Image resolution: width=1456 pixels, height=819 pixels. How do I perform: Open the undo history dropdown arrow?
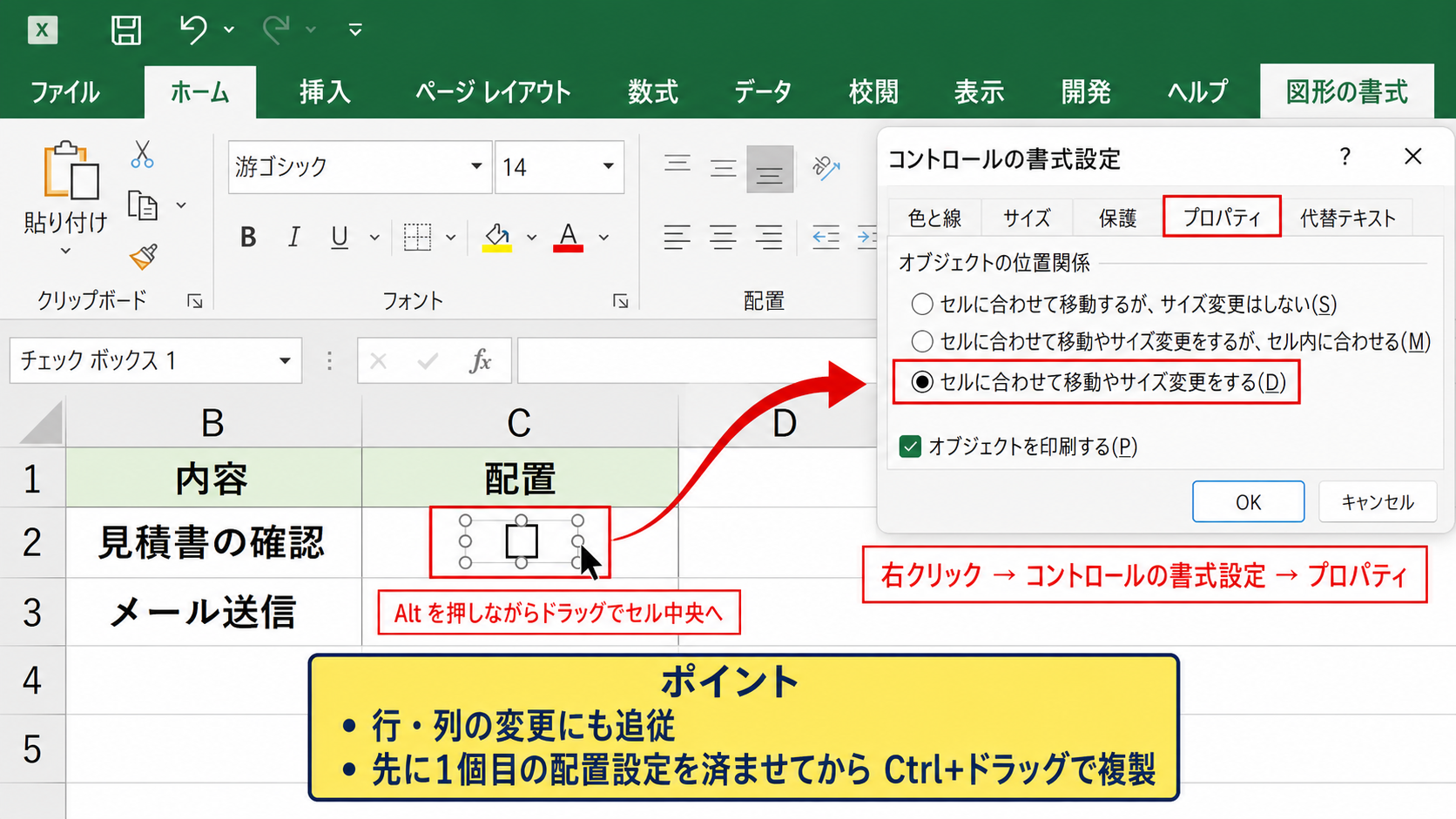coord(229,30)
